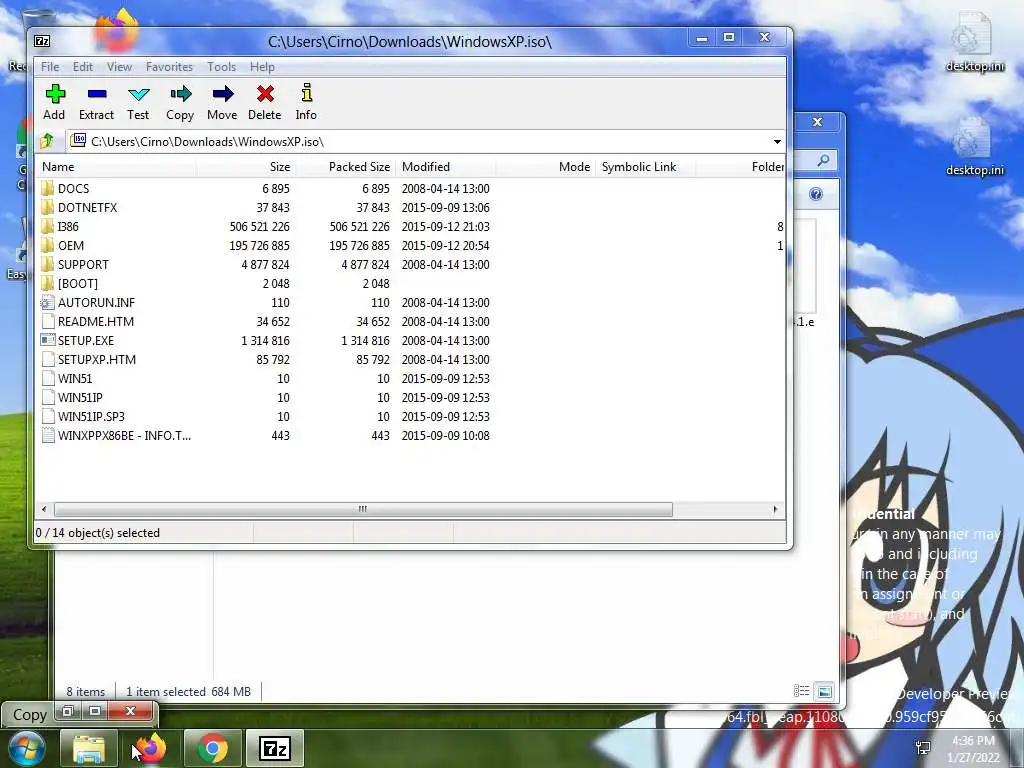Select the OEM folder icon
This screenshot has height=768, width=1024.
(x=47, y=246)
